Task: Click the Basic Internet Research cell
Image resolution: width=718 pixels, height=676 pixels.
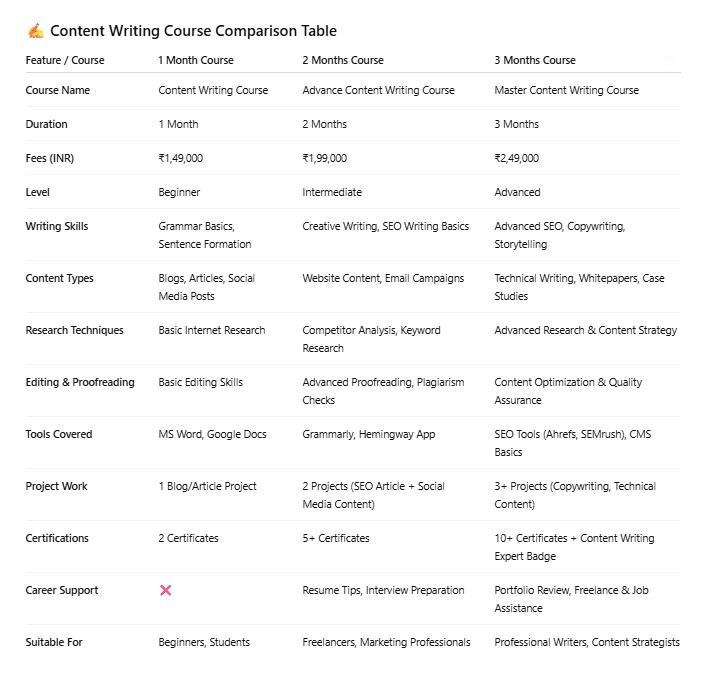Action: tap(212, 330)
